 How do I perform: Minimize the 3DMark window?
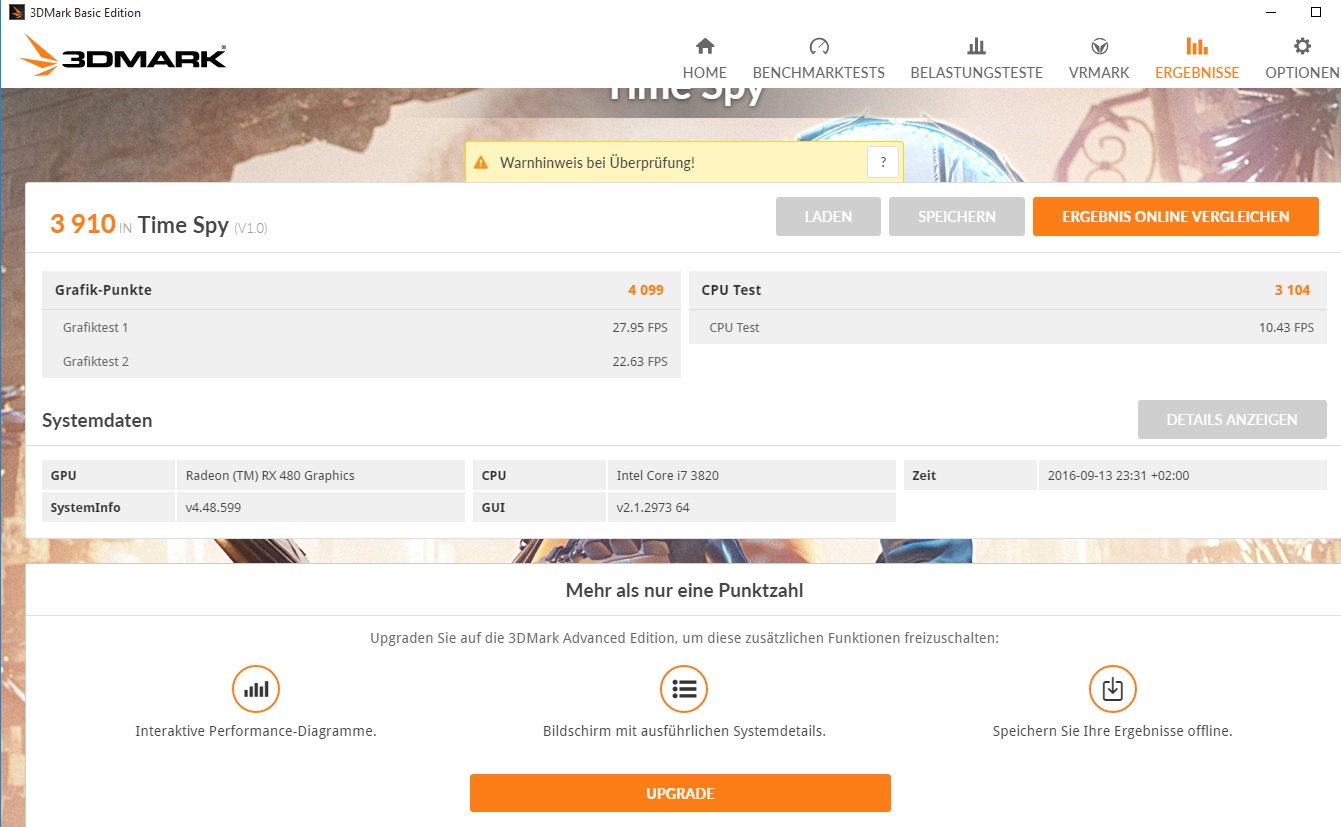[x=1271, y=13]
